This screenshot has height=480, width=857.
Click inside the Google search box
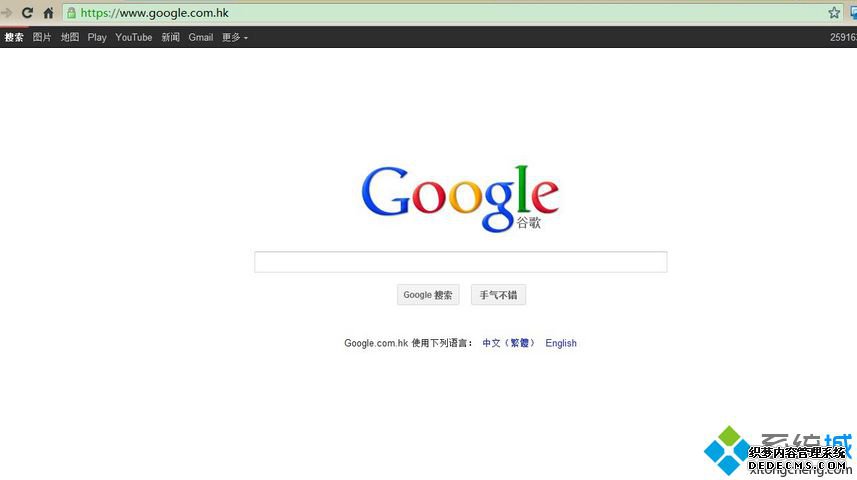[461, 262]
